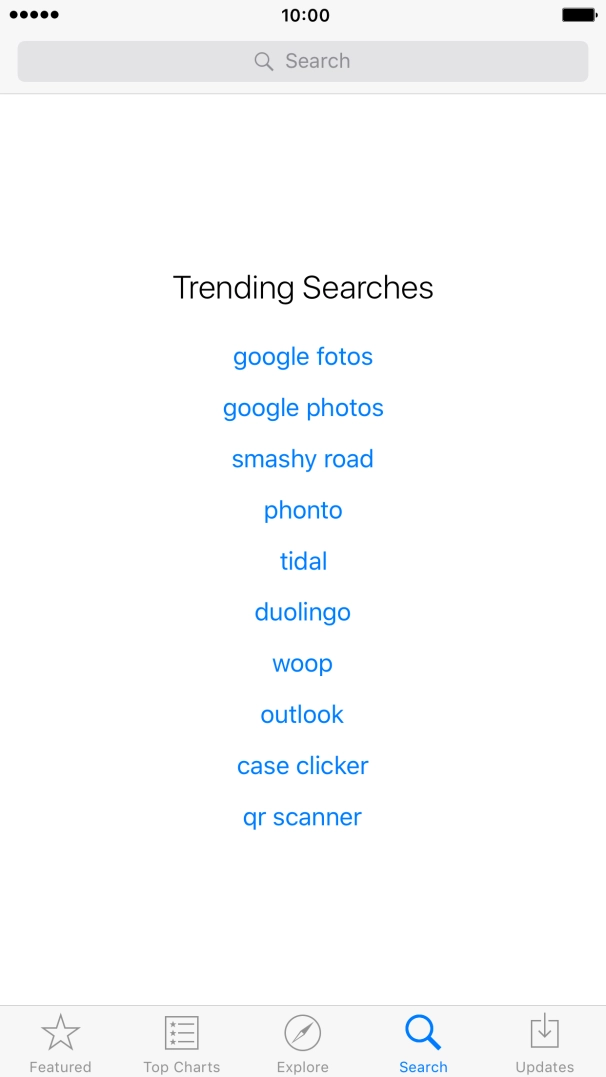
Task: Tap the case clicker trending search
Action: 302,765
